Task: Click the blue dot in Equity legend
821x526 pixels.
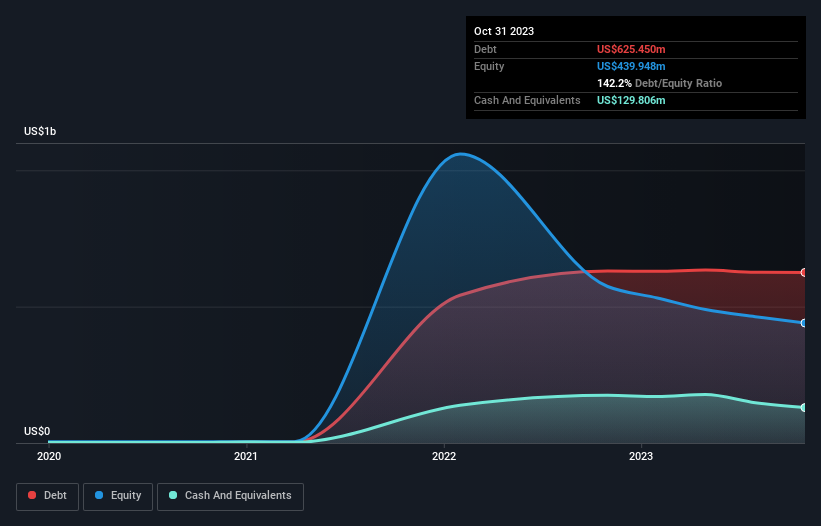Action: (x=99, y=495)
